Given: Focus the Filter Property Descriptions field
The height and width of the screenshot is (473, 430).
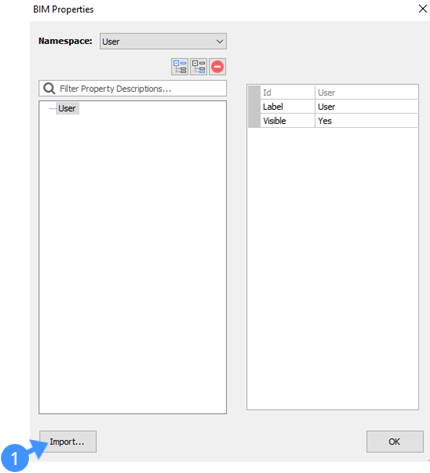Looking at the screenshot, I should pos(133,88).
